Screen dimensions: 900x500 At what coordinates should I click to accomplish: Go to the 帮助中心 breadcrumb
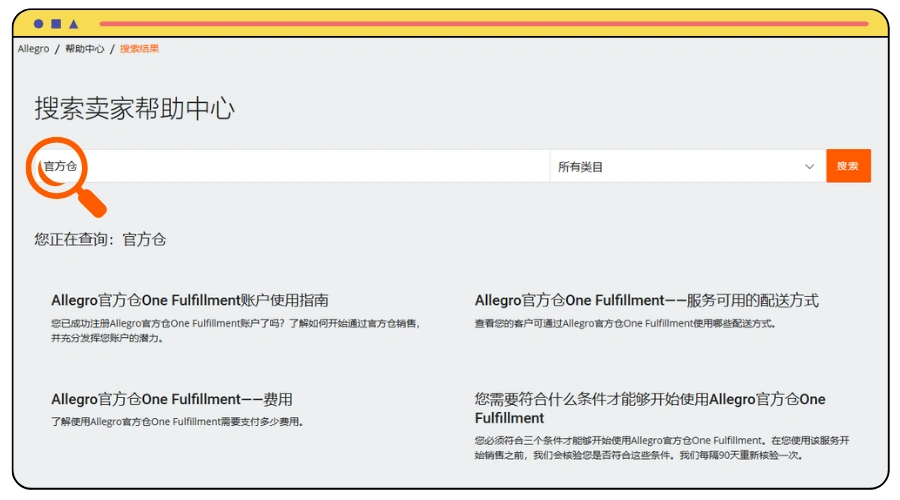tap(84, 49)
